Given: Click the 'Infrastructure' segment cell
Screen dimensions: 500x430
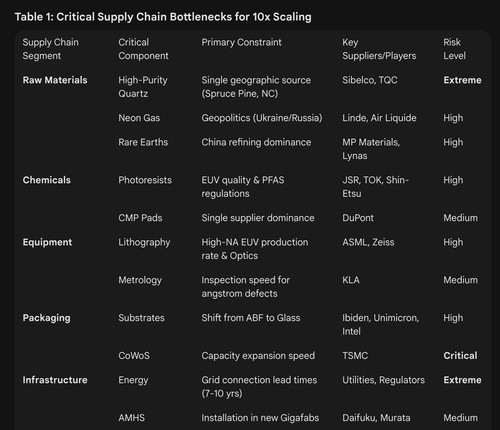Looking at the screenshot, I should 55,380.
